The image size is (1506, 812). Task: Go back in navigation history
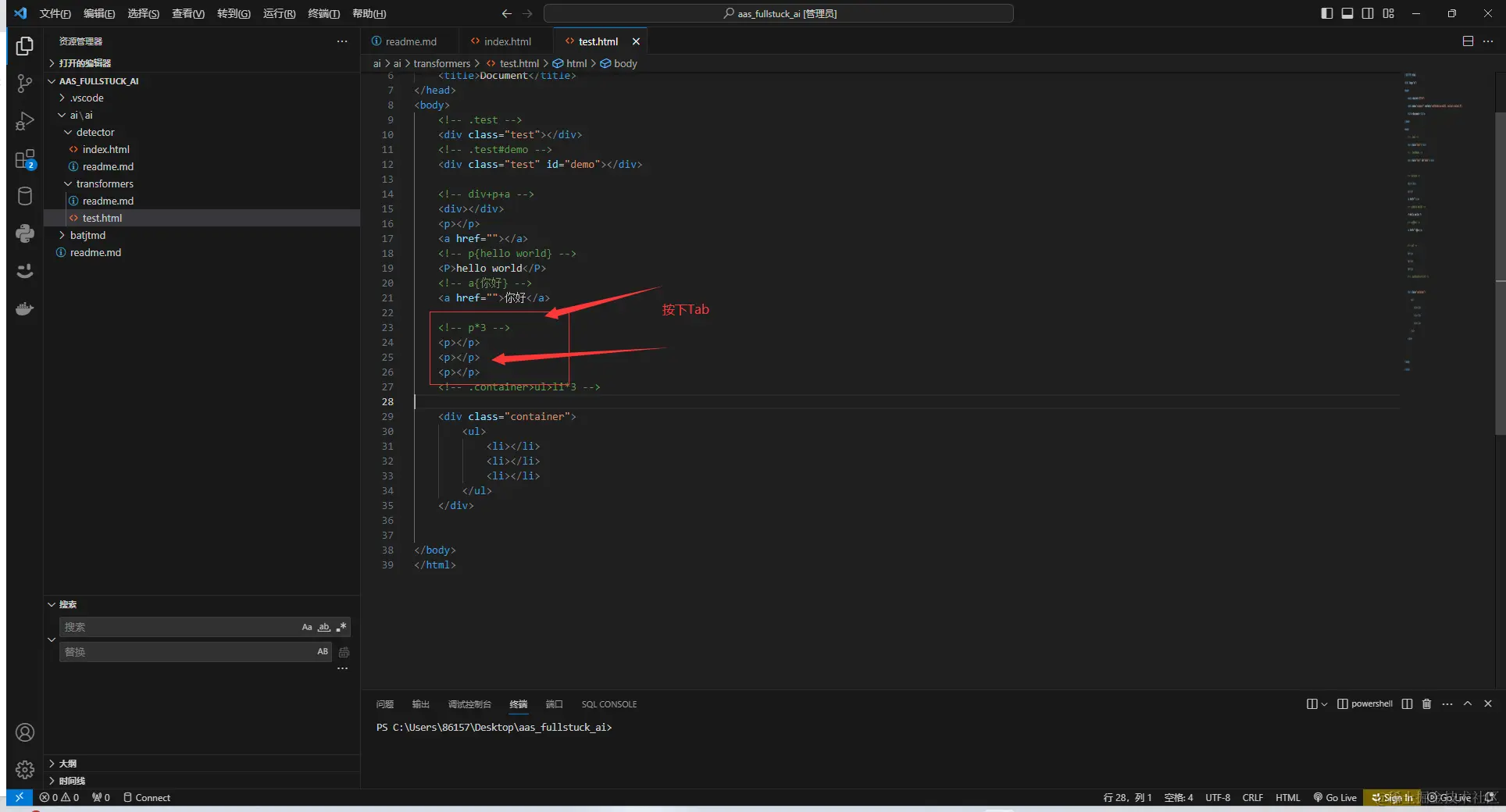(507, 13)
